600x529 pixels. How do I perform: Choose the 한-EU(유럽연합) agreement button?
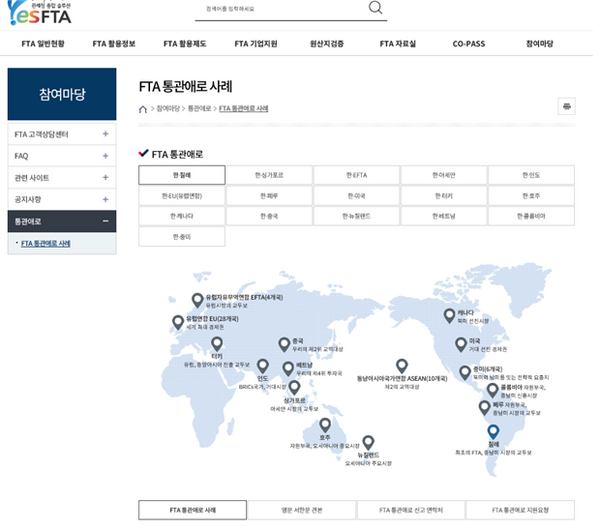[x=182, y=196]
